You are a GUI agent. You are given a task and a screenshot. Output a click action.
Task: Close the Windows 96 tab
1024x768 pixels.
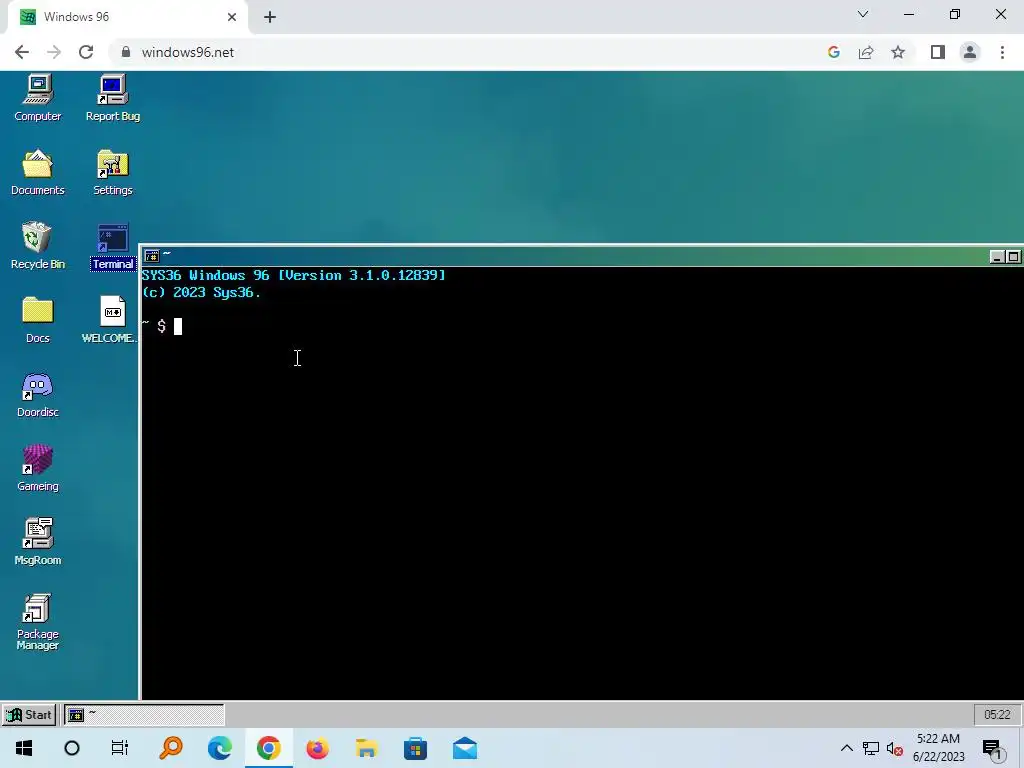[232, 17]
